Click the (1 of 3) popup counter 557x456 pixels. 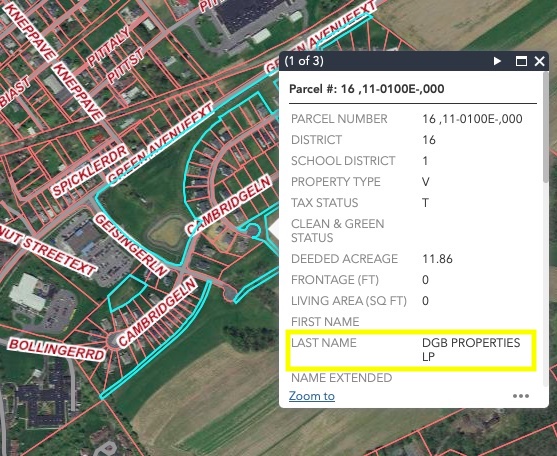point(304,61)
